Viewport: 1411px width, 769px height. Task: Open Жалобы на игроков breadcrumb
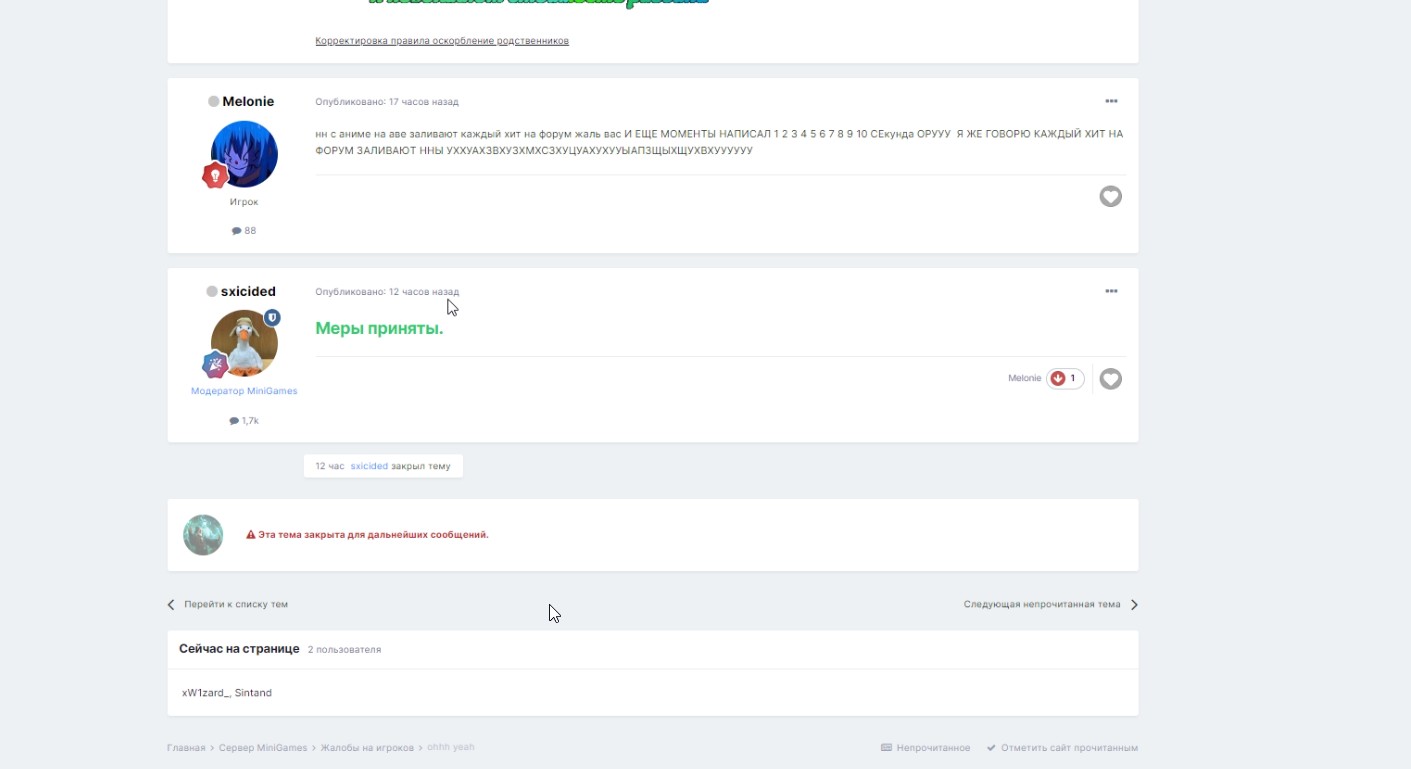pyautogui.click(x=366, y=748)
